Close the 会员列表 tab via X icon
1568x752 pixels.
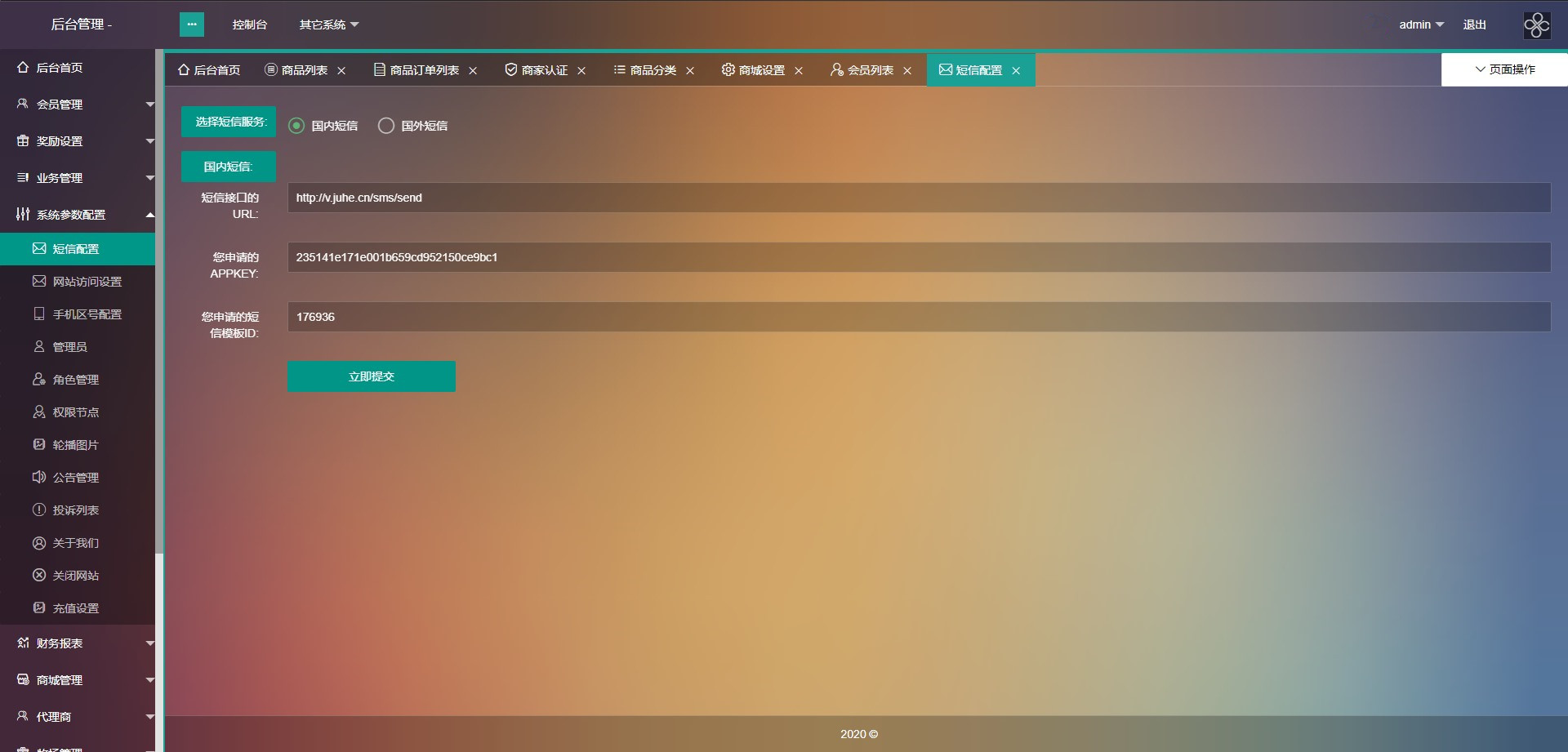(907, 71)
